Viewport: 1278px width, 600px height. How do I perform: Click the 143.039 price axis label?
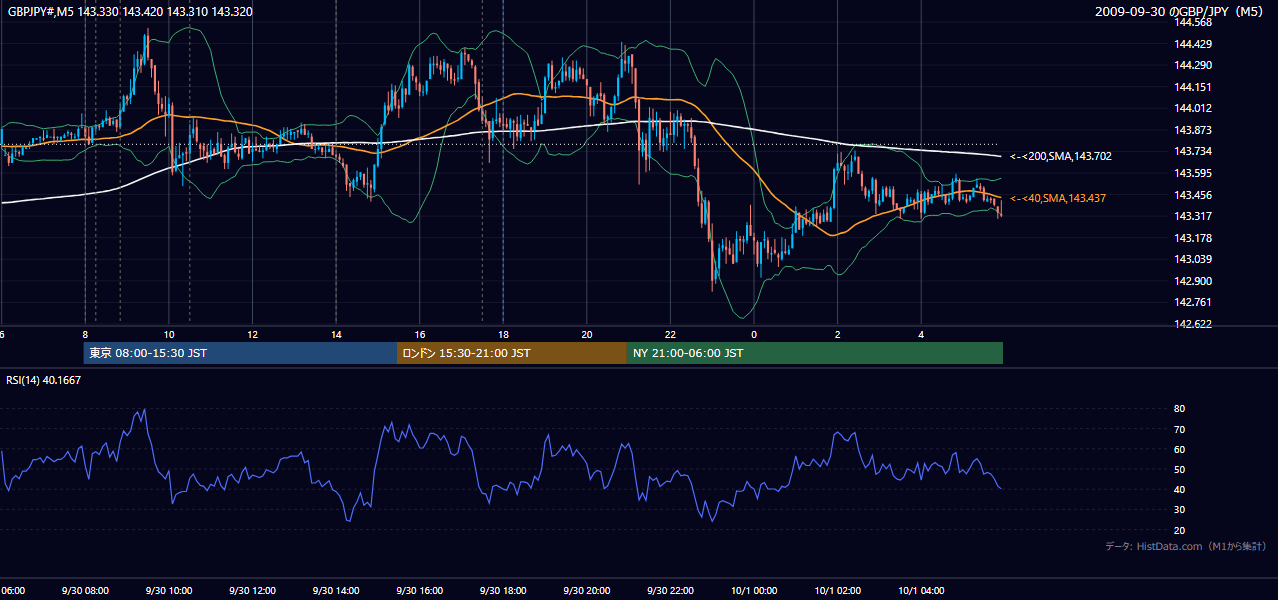click(1195, 259)
